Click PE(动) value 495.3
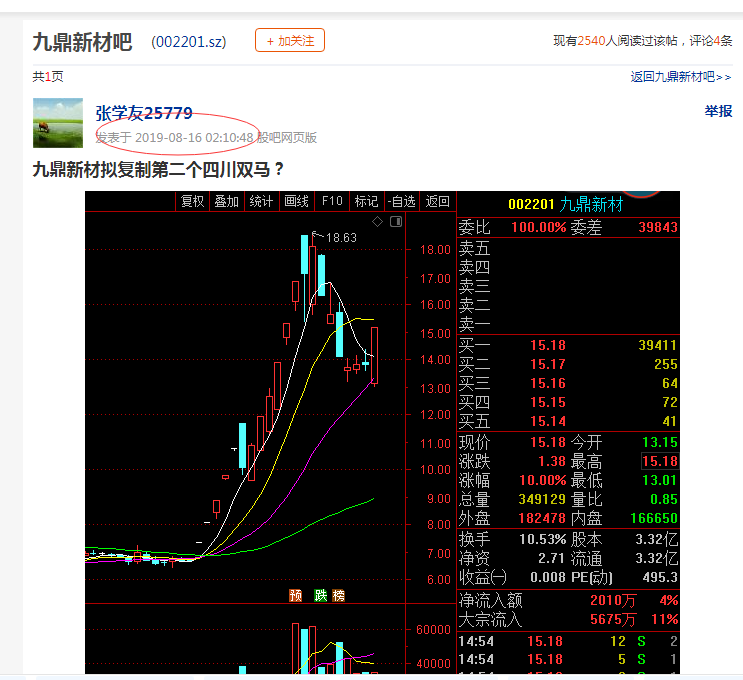Screen dimensions: 743x680 (x=660, y=577)
